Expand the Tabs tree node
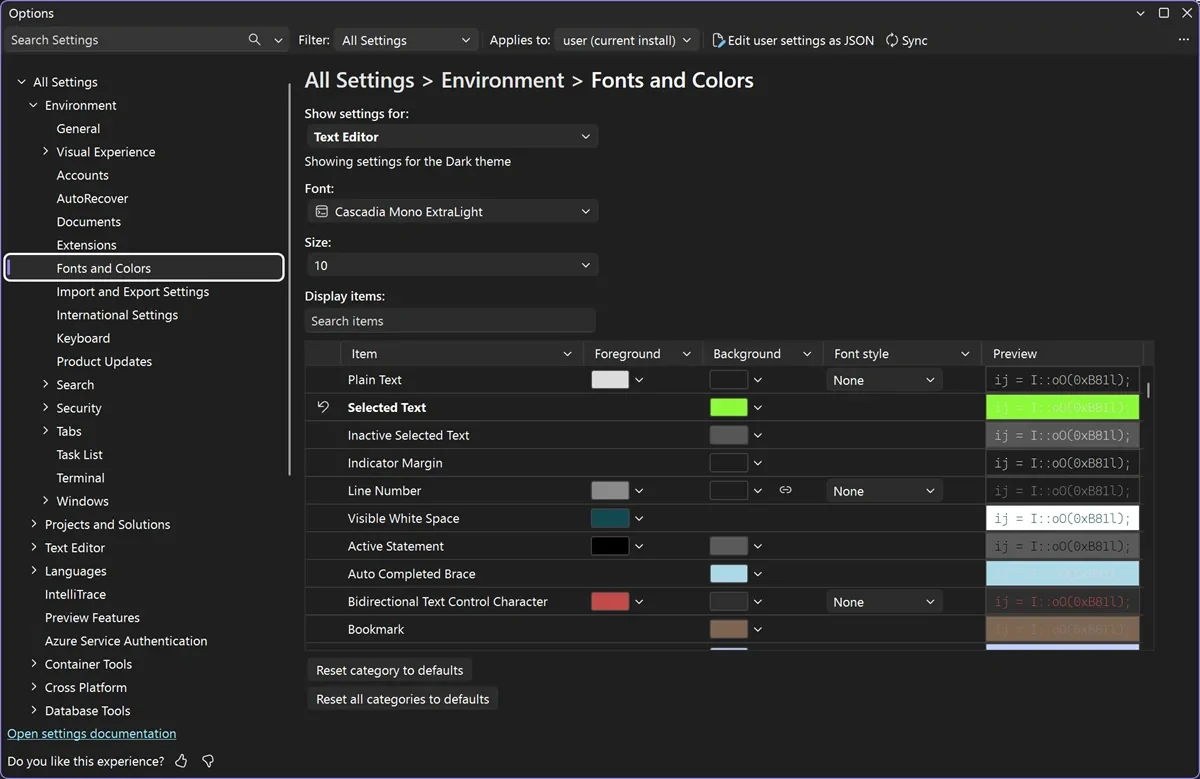The image size is (1200, 779). [x=46, y=431]
